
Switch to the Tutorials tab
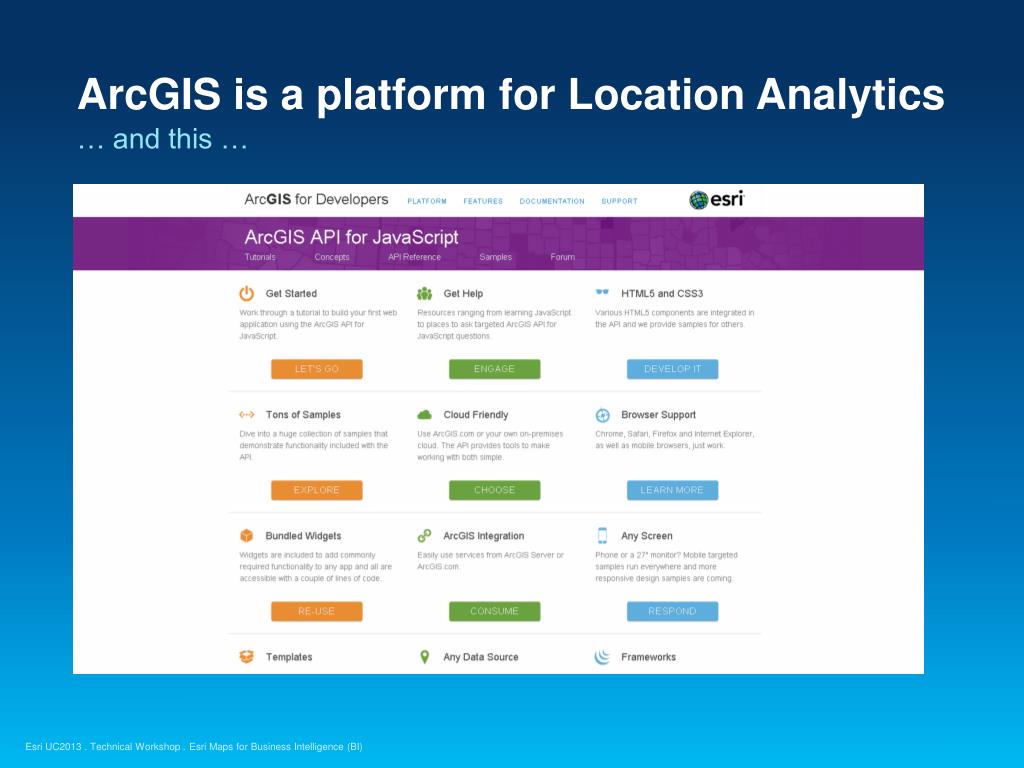[x=260, y=257]
